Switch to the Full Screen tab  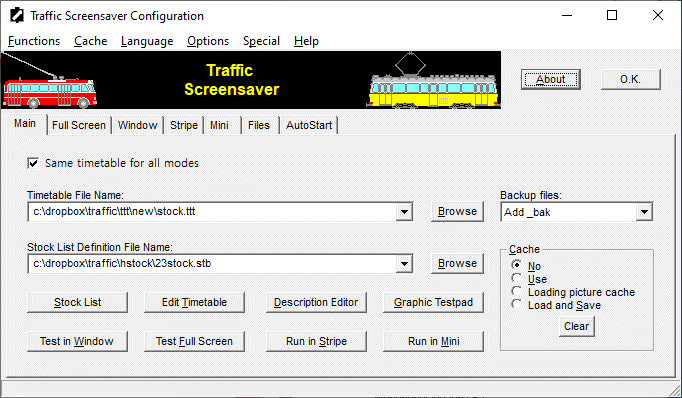[79, 125]
